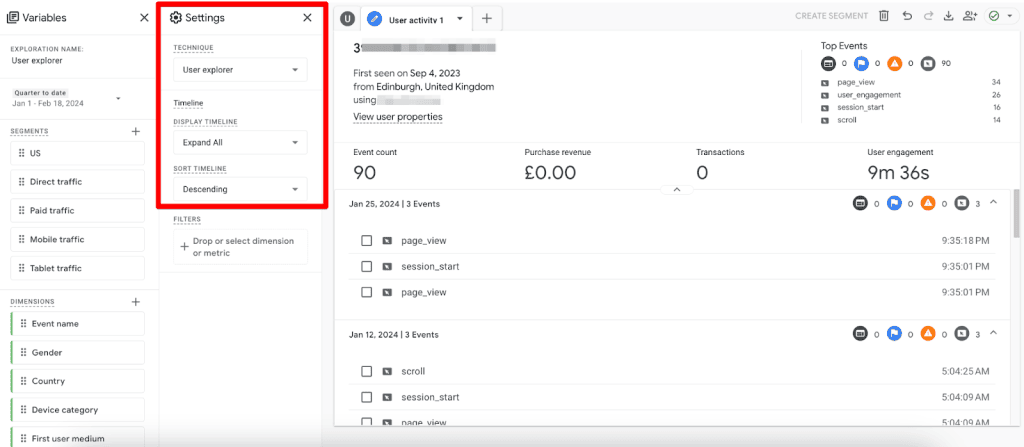This screenshot has height=447, width=1024.
Task: Check the scroll event at 5:04:25 AM
Action: point(366,371)
